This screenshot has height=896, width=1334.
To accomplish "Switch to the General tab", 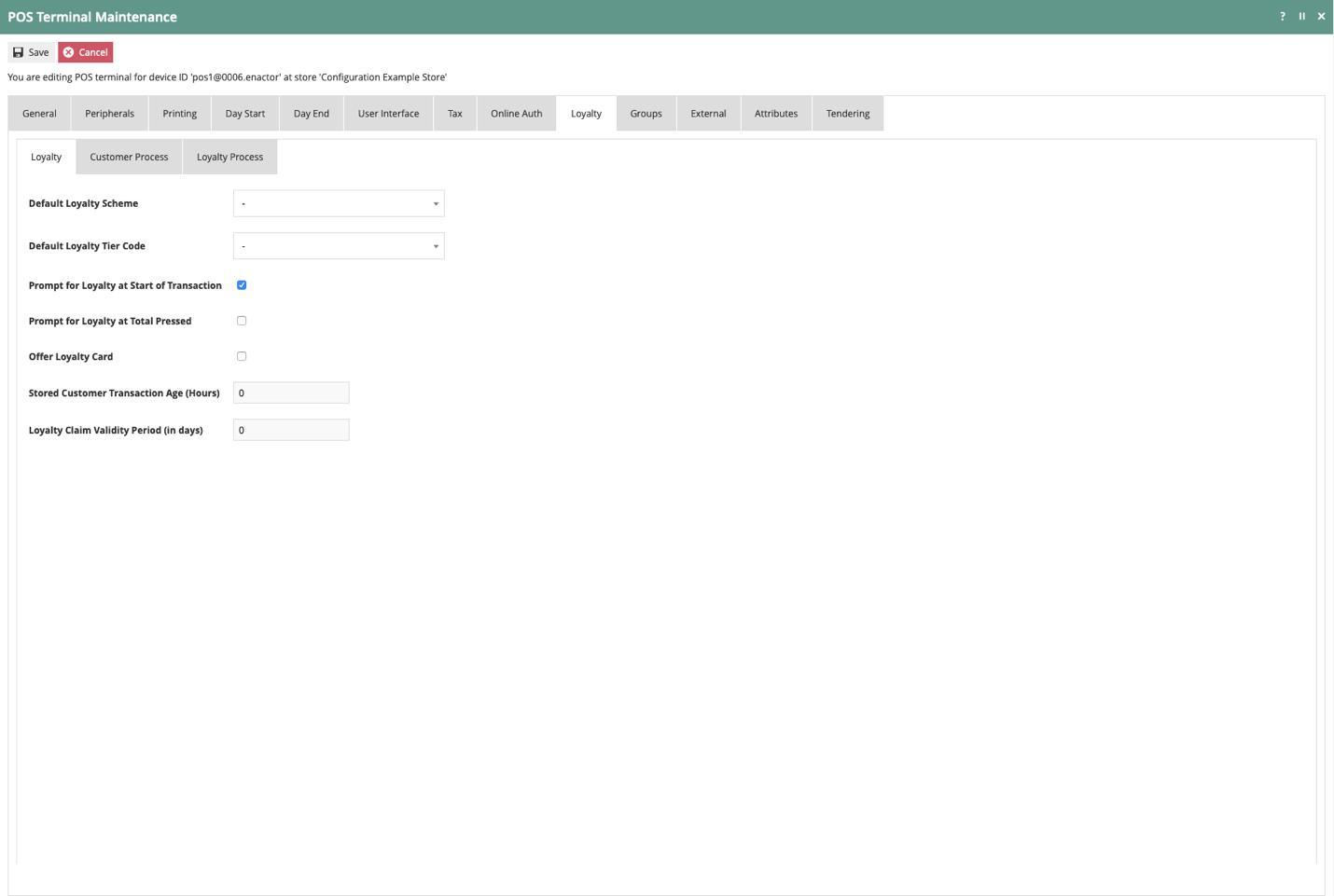I will coord(39,114).
